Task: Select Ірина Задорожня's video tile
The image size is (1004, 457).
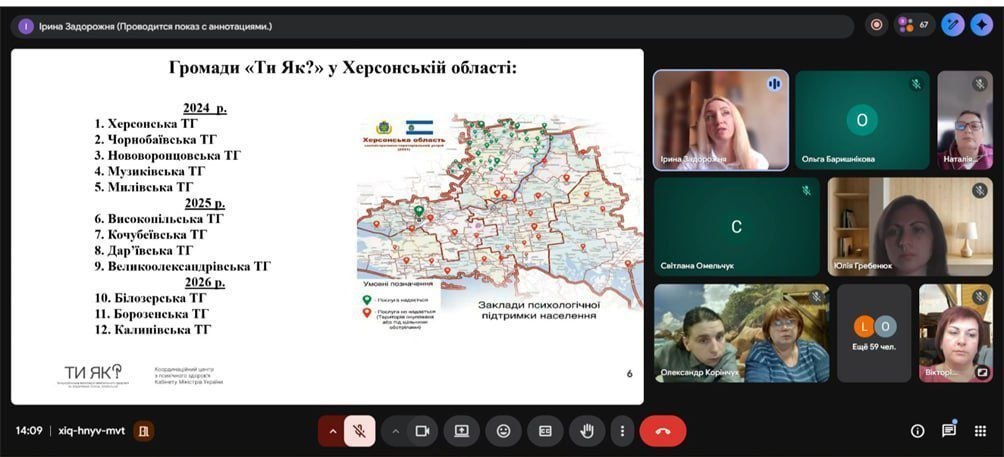Action: coord(720,120)
